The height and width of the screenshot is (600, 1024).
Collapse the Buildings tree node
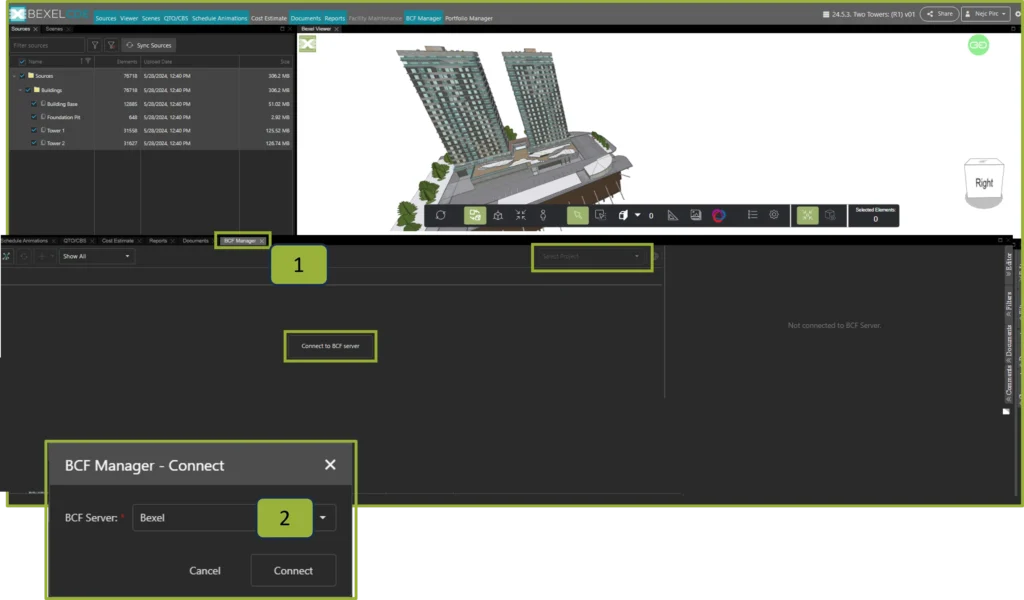pos(20,90)
